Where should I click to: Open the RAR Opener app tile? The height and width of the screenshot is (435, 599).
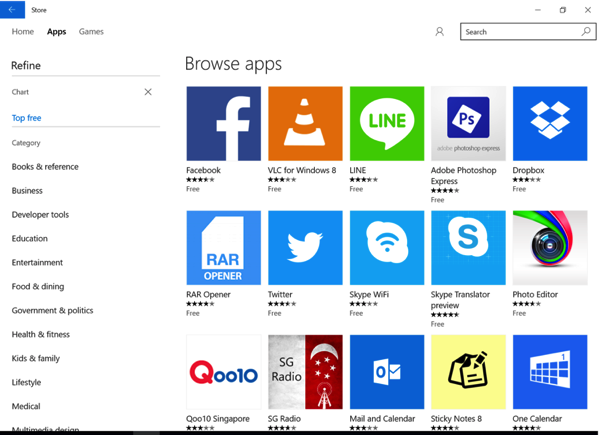(223, 247)
